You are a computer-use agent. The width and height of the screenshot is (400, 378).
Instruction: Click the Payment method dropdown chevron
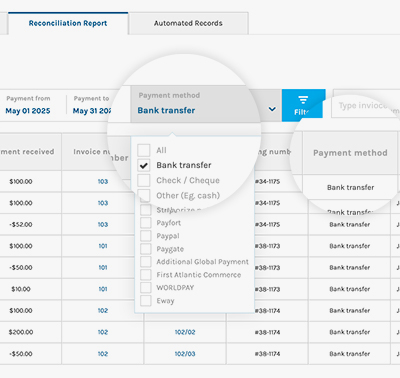pyautogui.click(x=272, y=109)
